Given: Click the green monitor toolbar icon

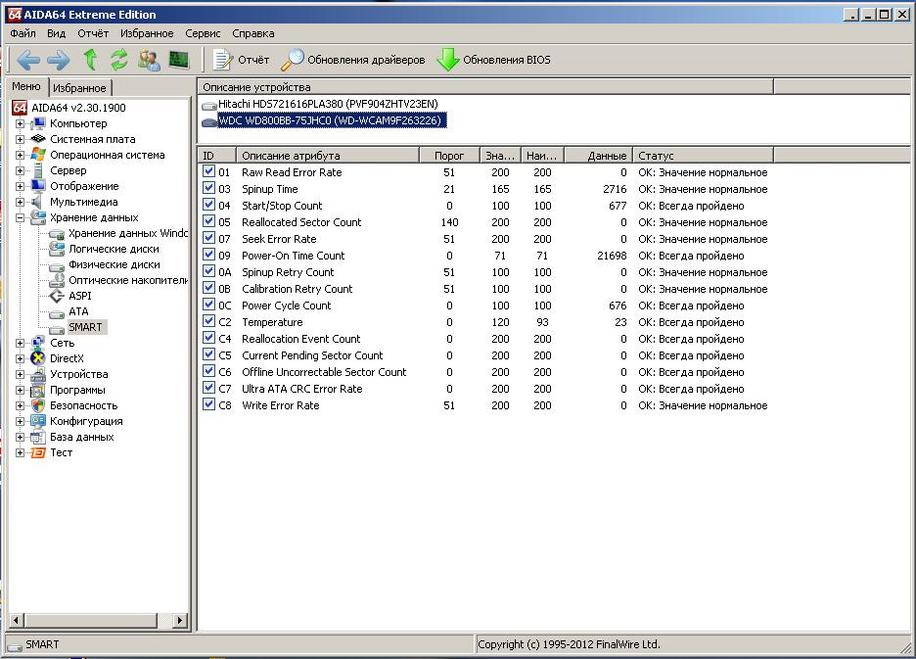Looking at the screenshot, I should [x=179, y=60].
